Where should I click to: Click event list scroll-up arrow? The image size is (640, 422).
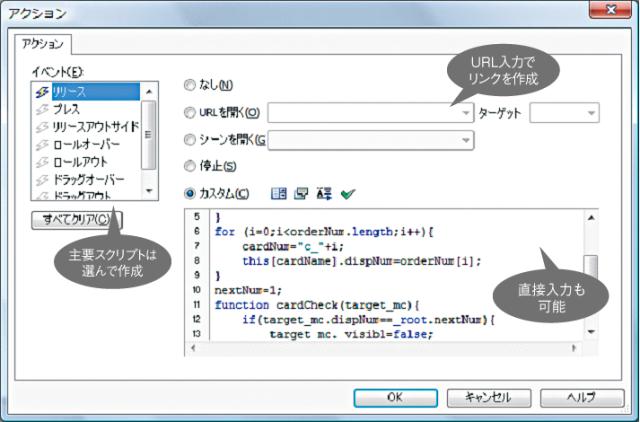point(149,91)
